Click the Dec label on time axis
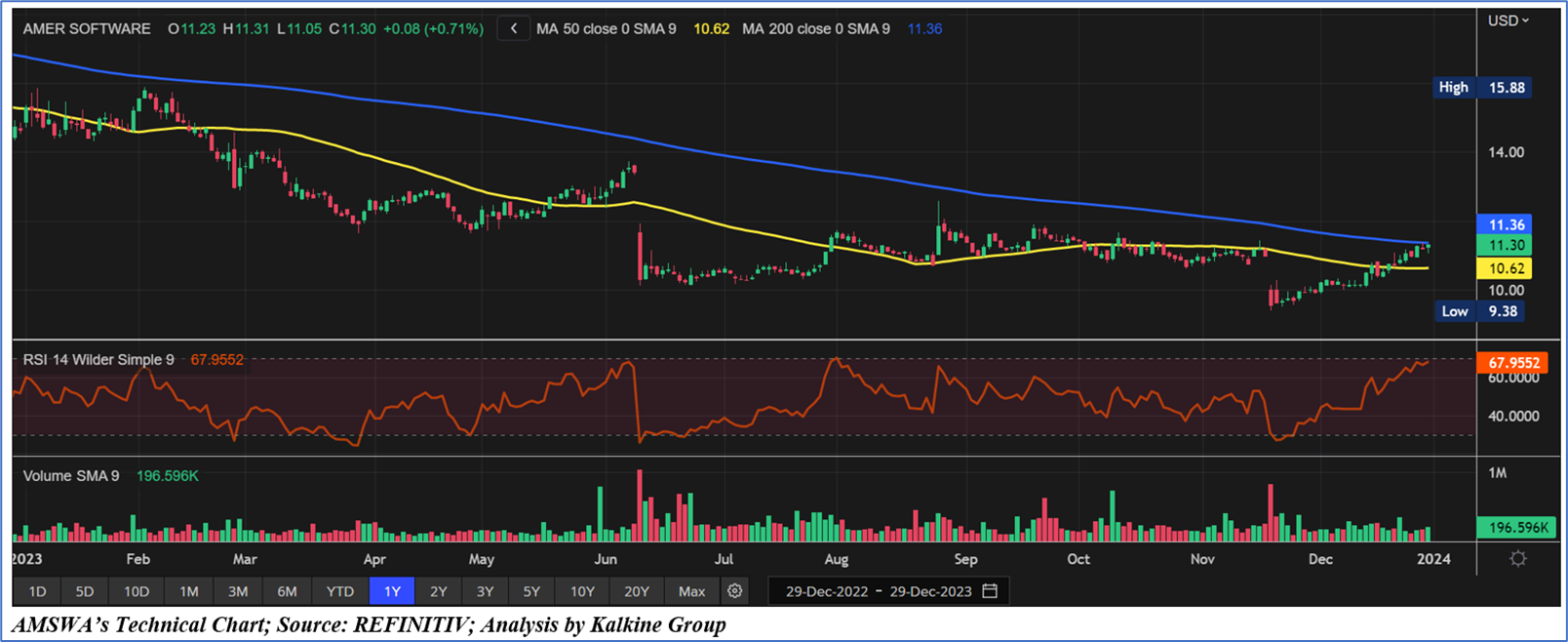This screenshot has height=642, width=1568. pos(1320,560)
